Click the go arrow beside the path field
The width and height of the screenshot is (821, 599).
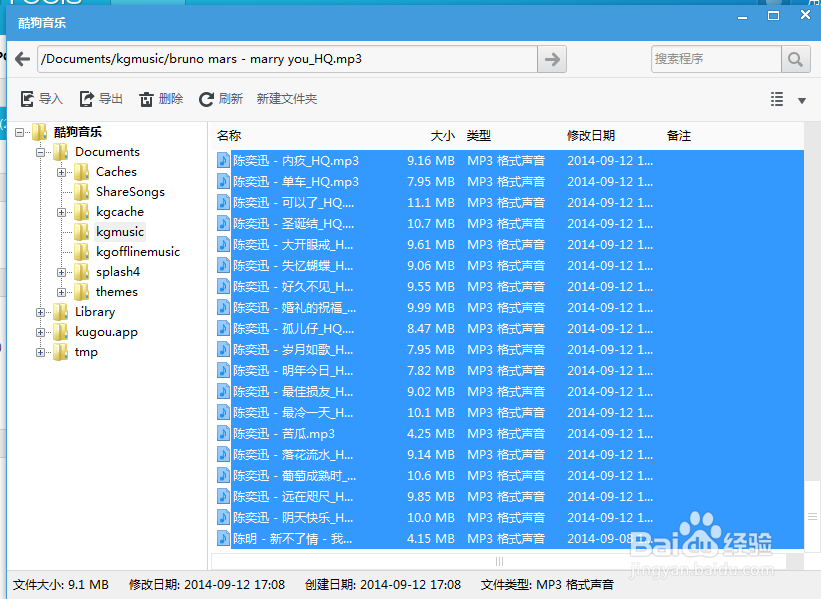[x=552, y=59]
